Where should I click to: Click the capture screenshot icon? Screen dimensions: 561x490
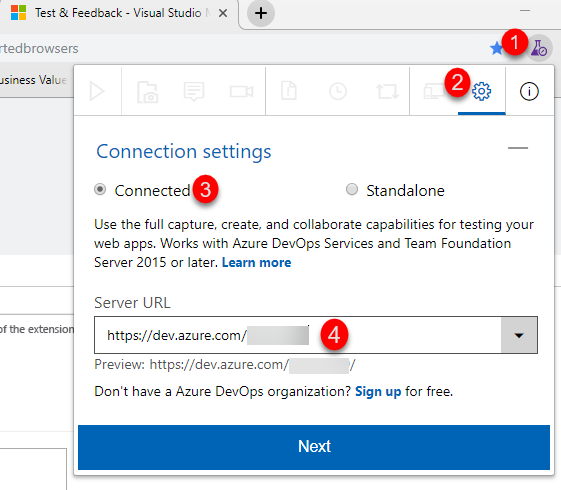click(147, 92)
